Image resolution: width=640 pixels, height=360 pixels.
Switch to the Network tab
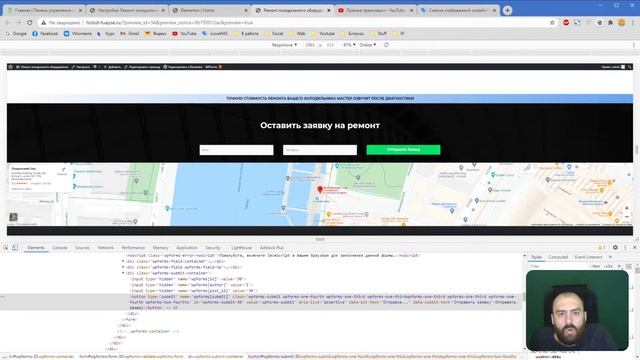[x=105, y=248]
